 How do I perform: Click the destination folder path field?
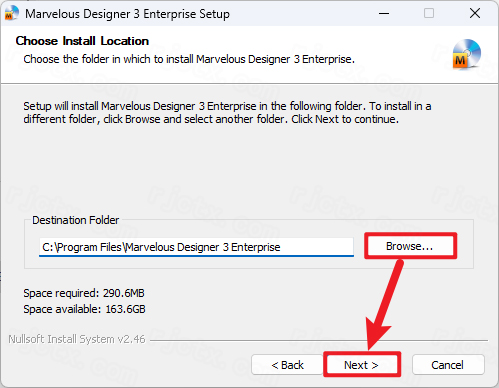pyautogui.click(x=196, y=247)
